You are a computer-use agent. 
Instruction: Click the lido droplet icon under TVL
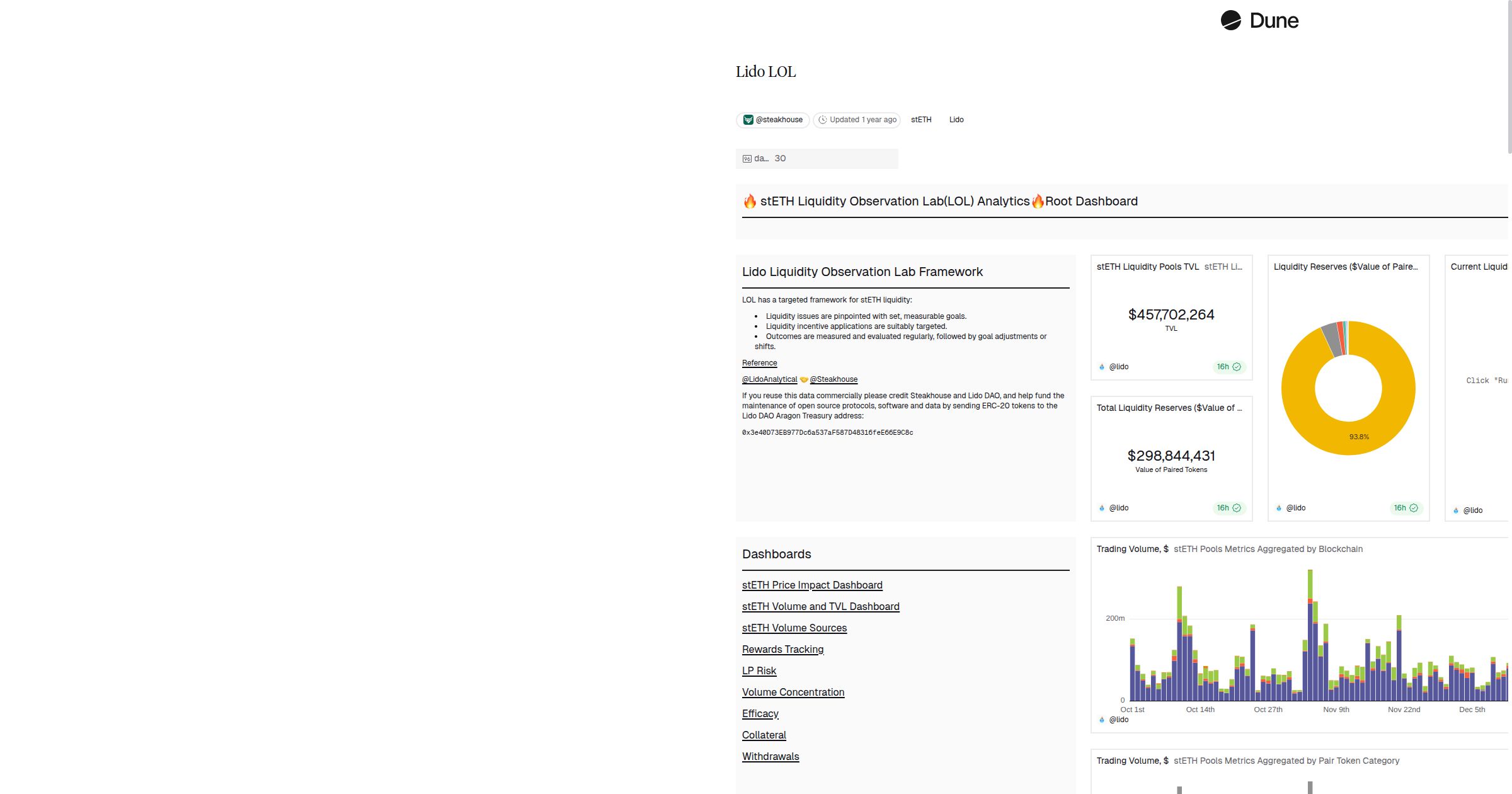tap(1102, 367)
